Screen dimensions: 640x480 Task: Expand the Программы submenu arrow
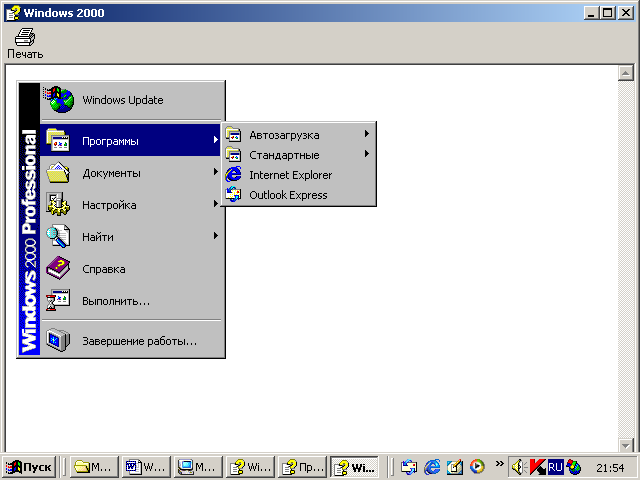(216, 140)
